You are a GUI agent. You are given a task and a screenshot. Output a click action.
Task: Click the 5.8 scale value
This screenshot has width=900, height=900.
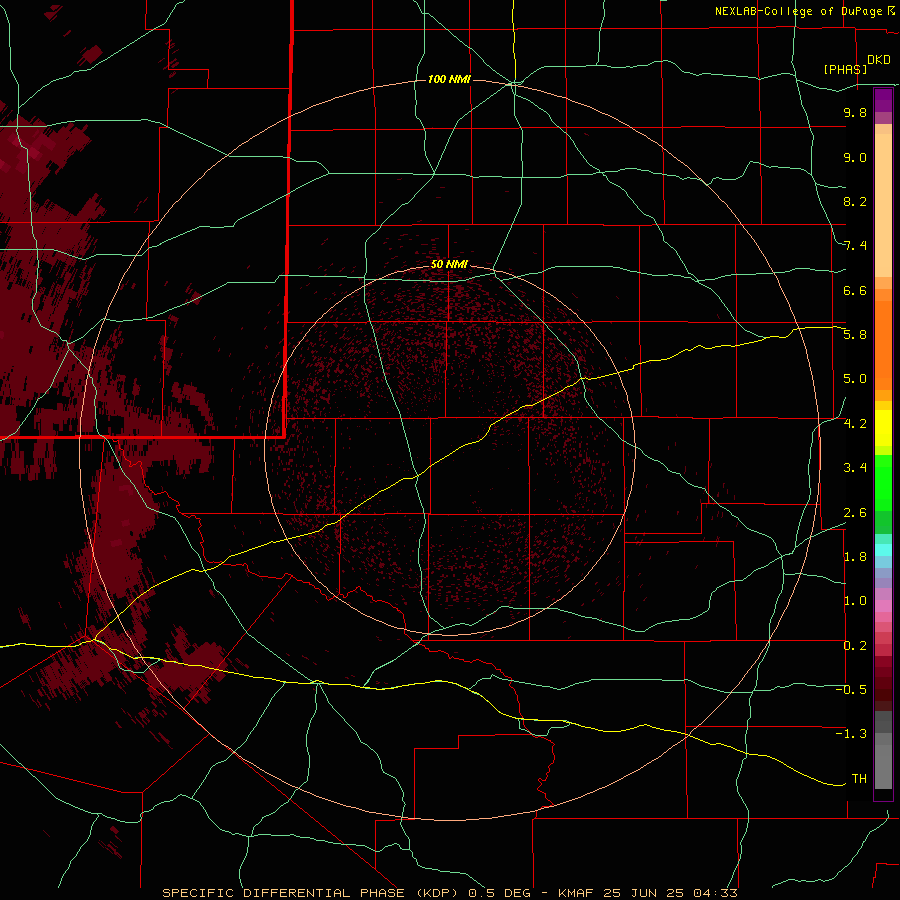(855, 335)
